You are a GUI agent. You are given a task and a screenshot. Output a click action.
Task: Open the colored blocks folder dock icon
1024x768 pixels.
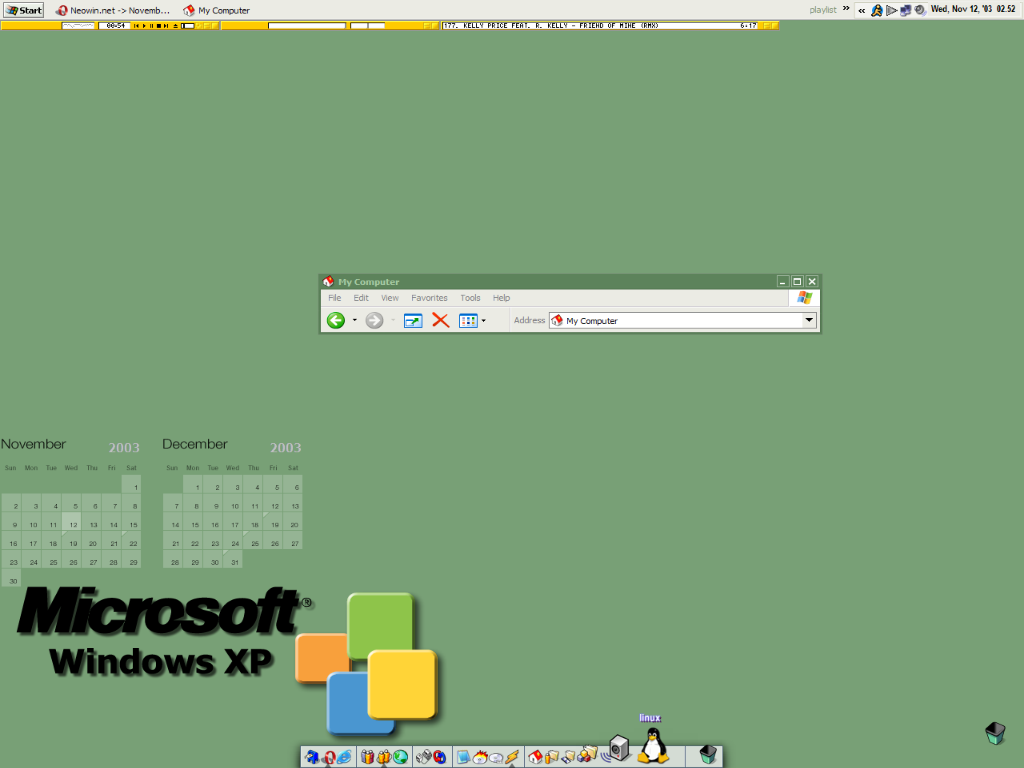(587, 754)
